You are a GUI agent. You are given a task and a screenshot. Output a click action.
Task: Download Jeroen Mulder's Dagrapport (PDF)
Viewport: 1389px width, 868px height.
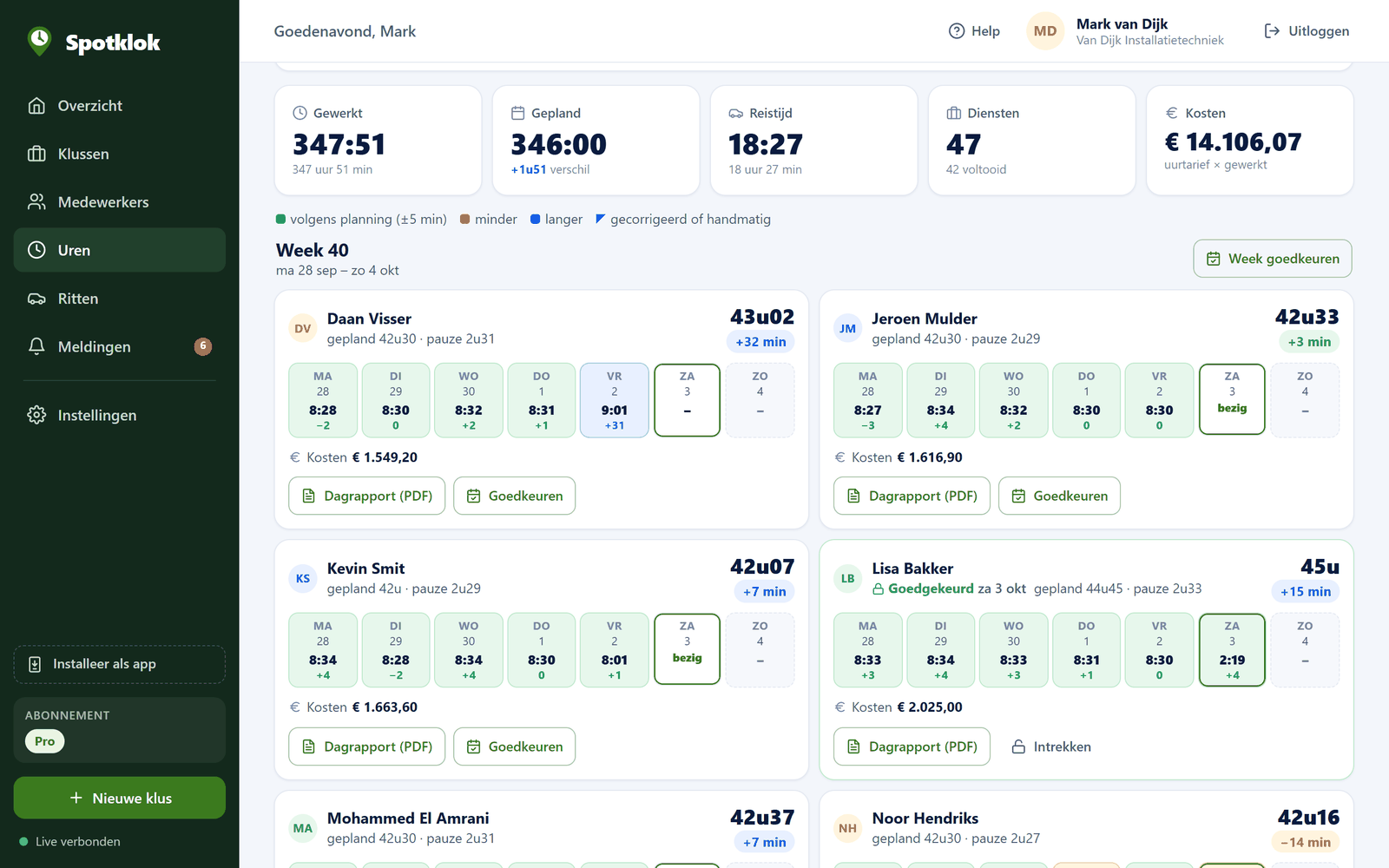click(x=912, y=496)
